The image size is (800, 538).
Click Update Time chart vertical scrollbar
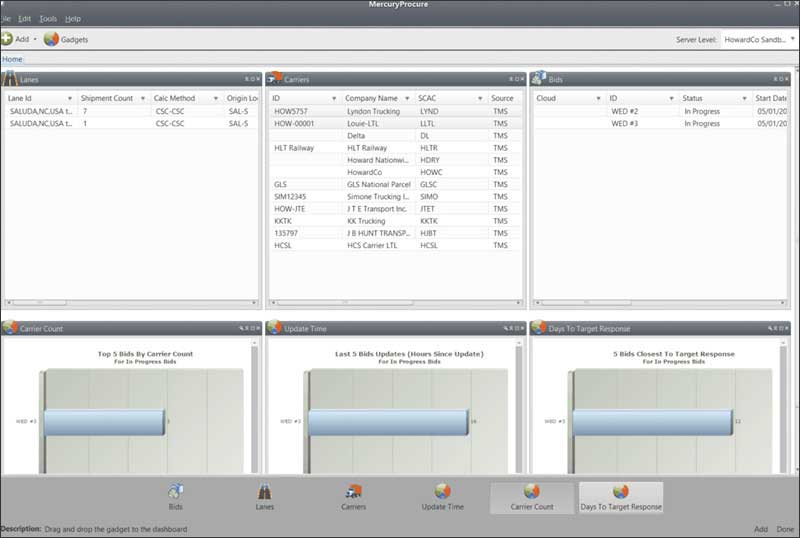click(x=518, y=408)
